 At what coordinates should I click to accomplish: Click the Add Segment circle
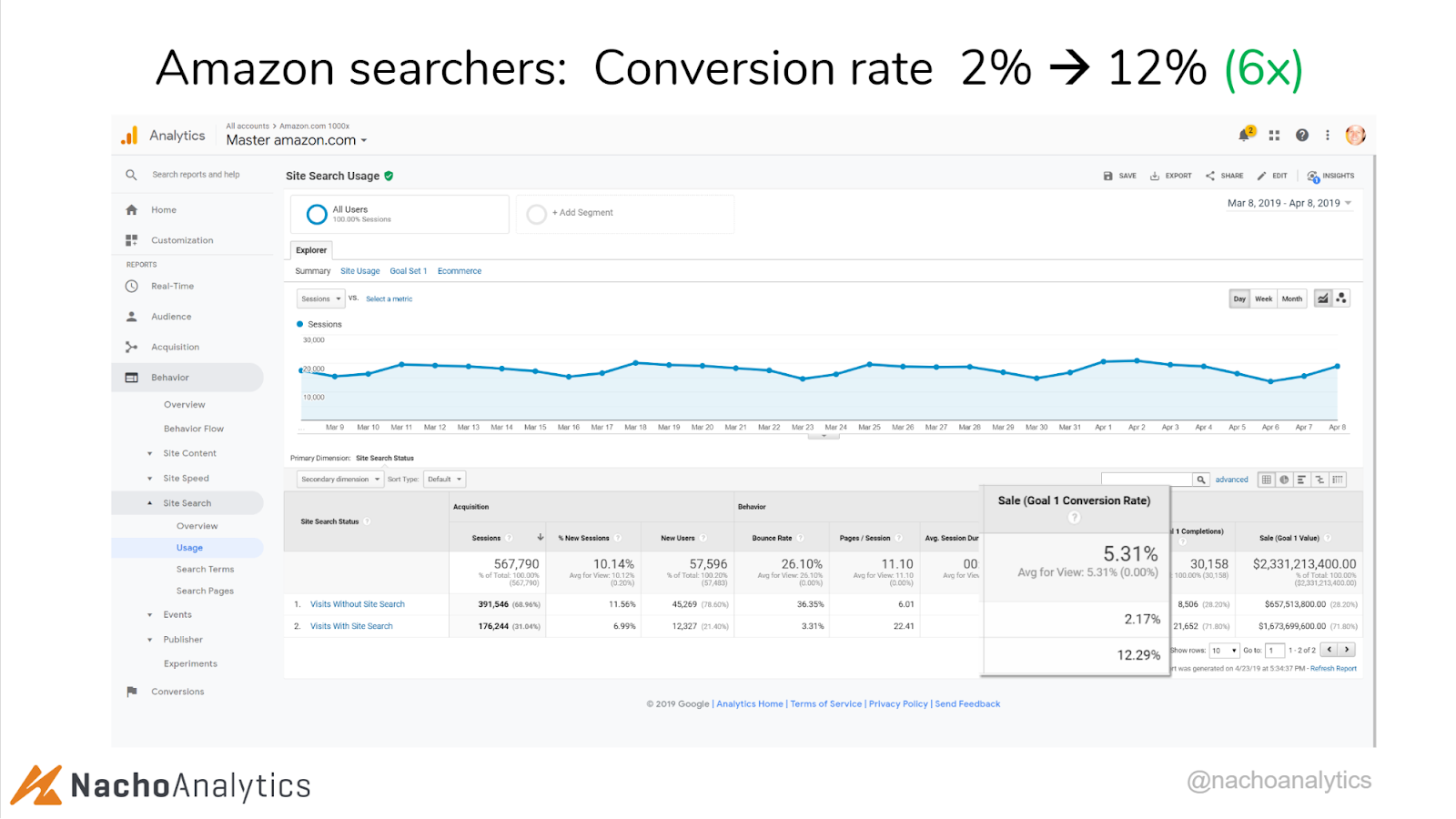click(x=537, y=214)
